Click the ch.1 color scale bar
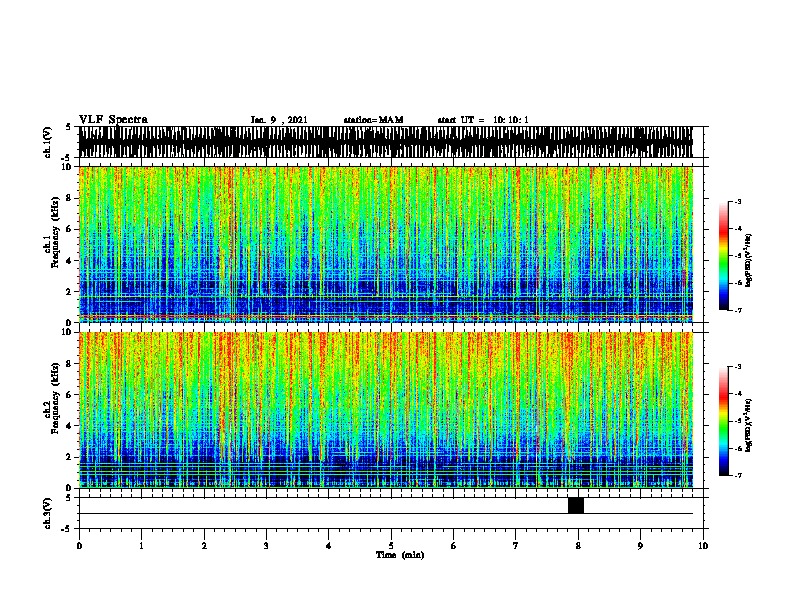This screenshot has width=792, height=612. pos(724,256)
